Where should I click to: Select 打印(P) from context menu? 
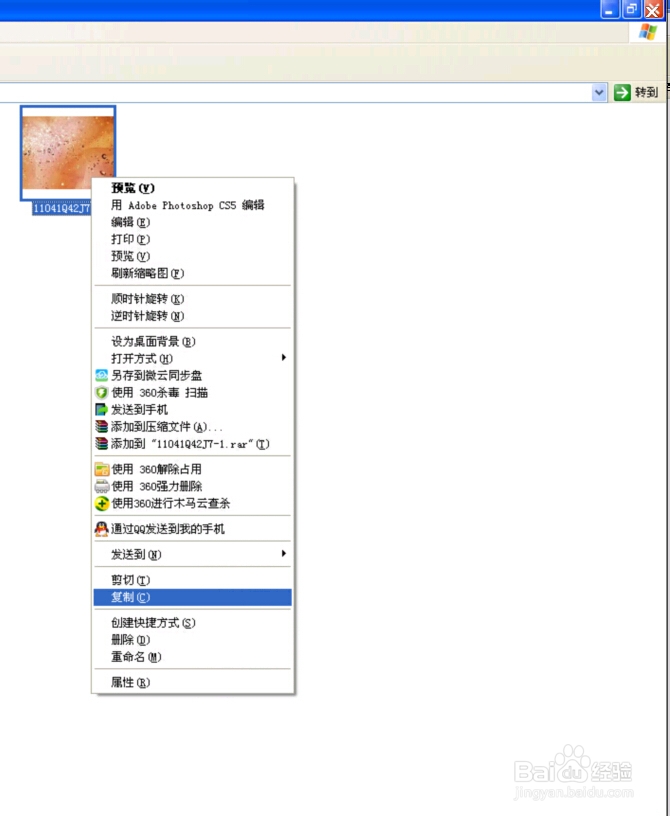click(193, 239)
